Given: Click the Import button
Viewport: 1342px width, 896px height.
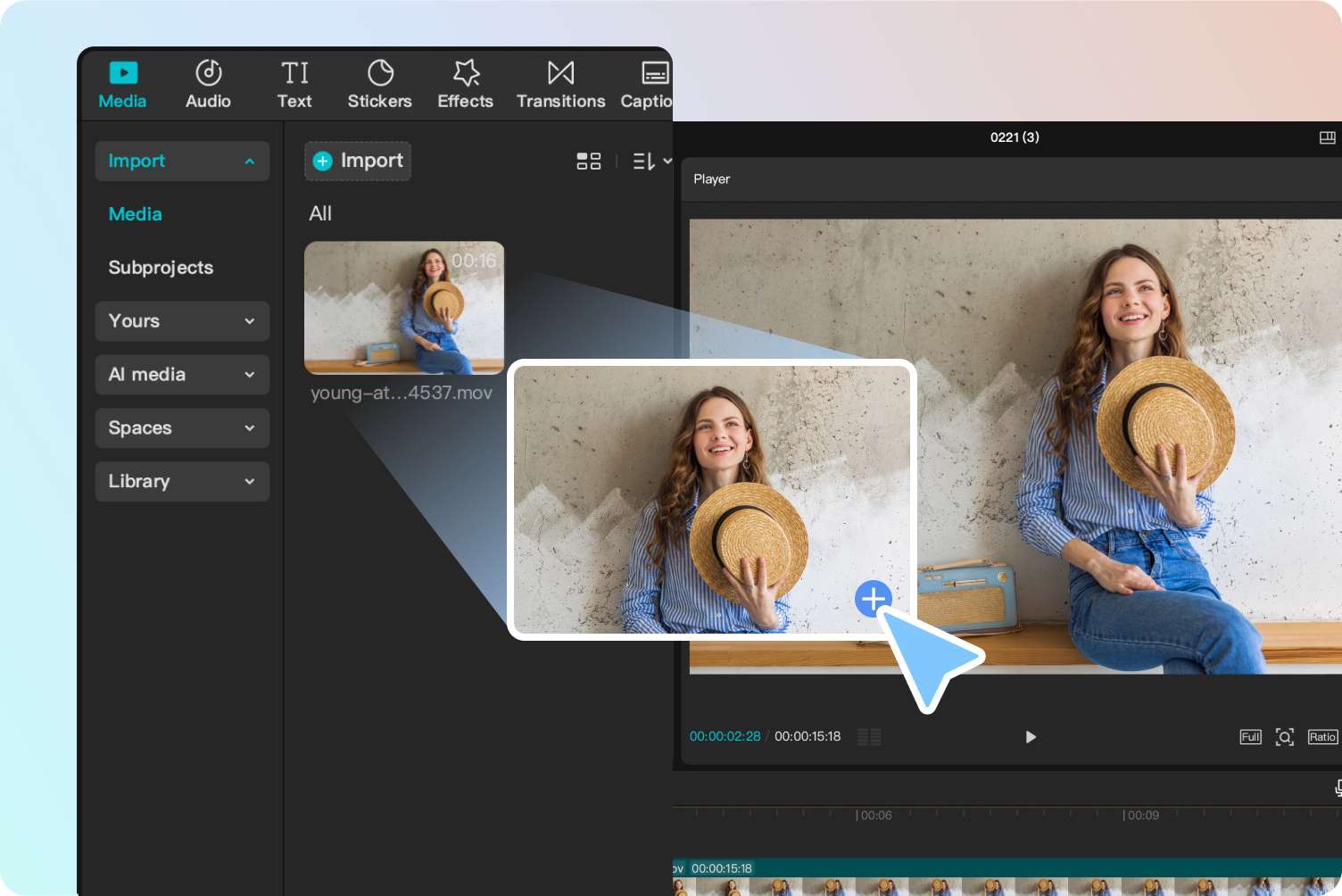Looking at the screenshot, I should pos(357,161).
